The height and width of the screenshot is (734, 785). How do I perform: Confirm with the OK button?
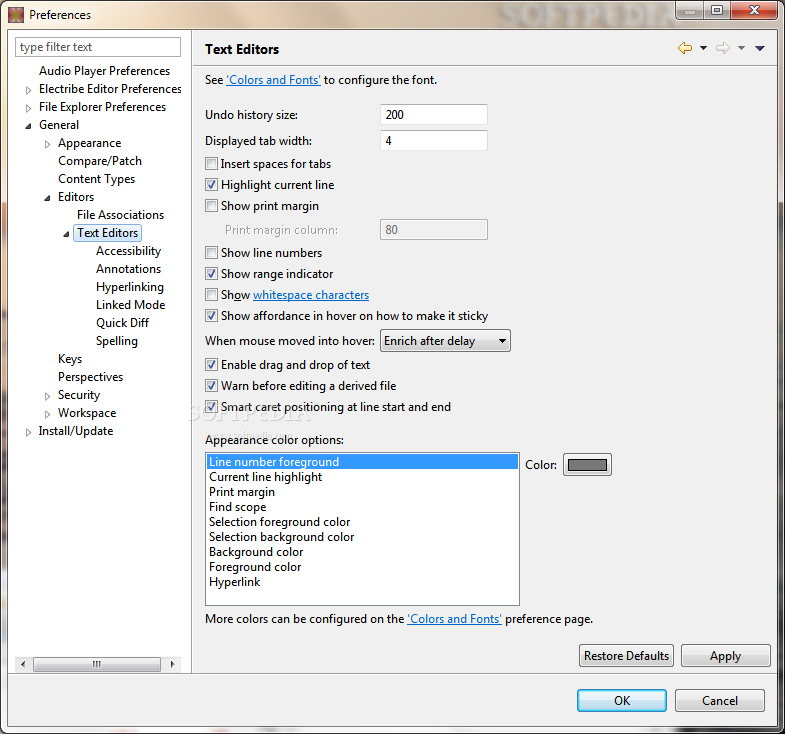tap(622, 700)
